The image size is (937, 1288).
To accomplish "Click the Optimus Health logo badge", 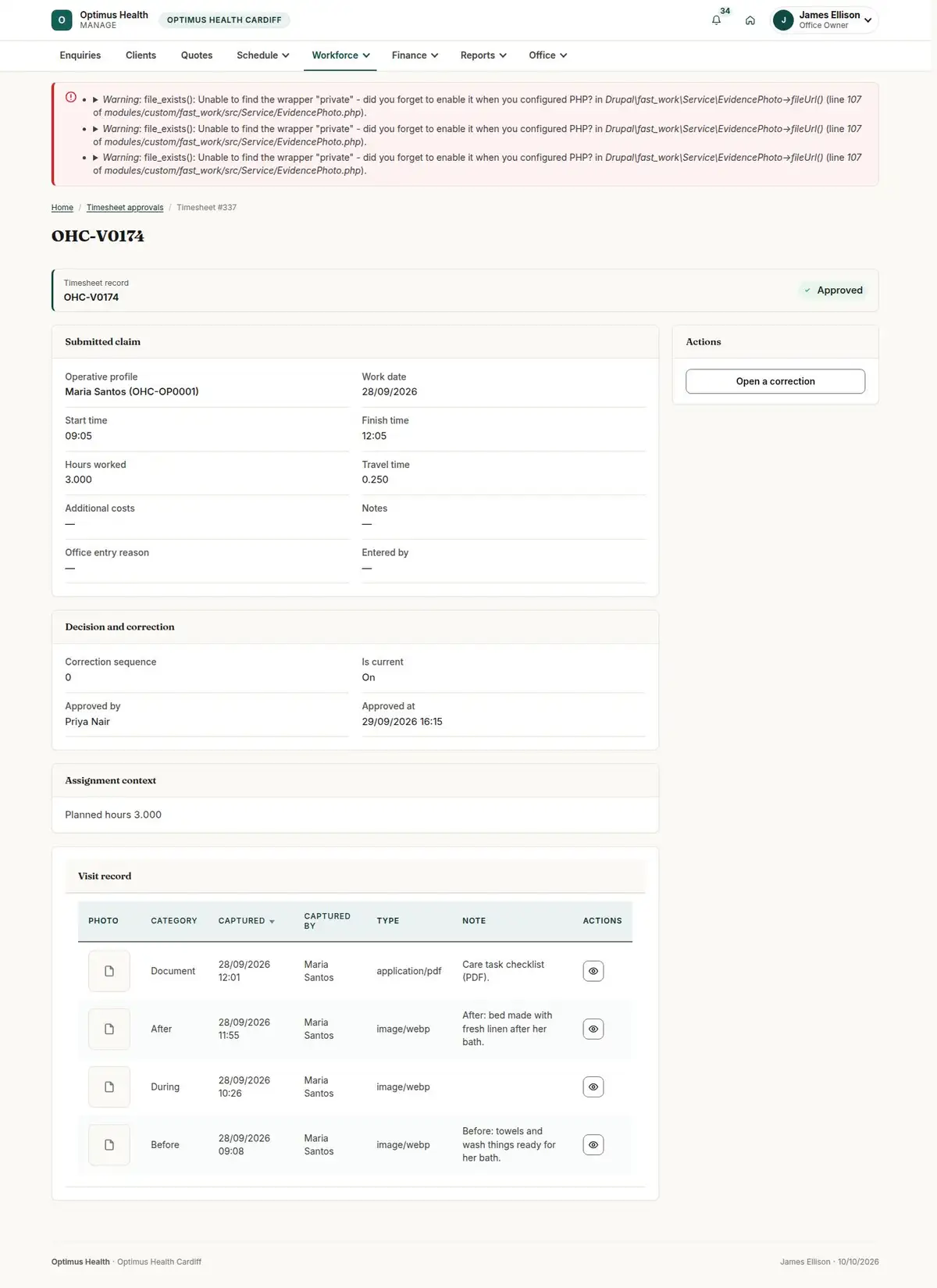I will (x=62, y=20).
